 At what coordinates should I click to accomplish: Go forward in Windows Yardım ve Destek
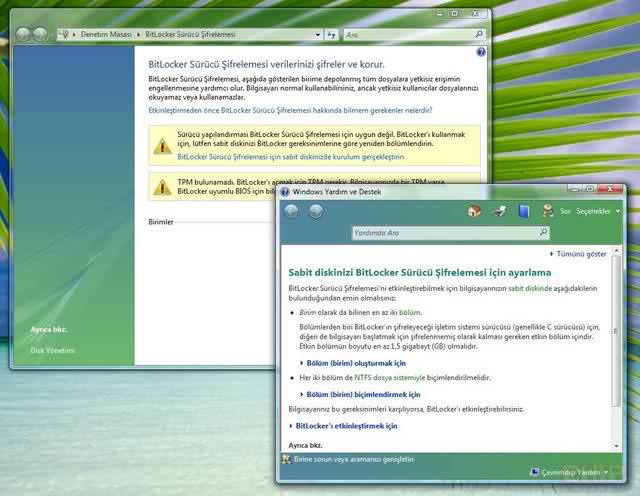tap(316, 211)
